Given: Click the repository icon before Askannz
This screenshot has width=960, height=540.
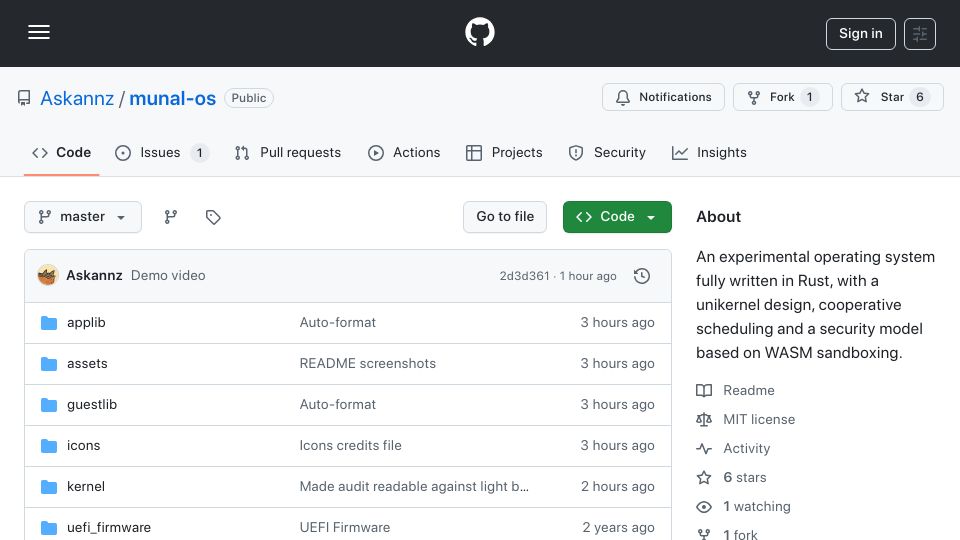Looking at the screenshot, I should (x=24, y=98).
